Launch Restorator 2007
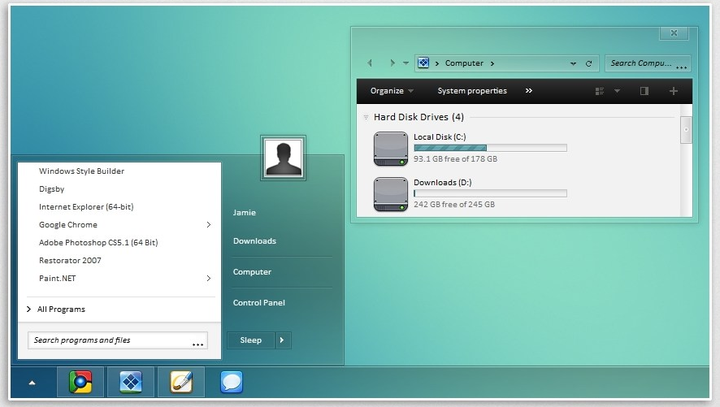The image size is (720, 407). (70, 260)
